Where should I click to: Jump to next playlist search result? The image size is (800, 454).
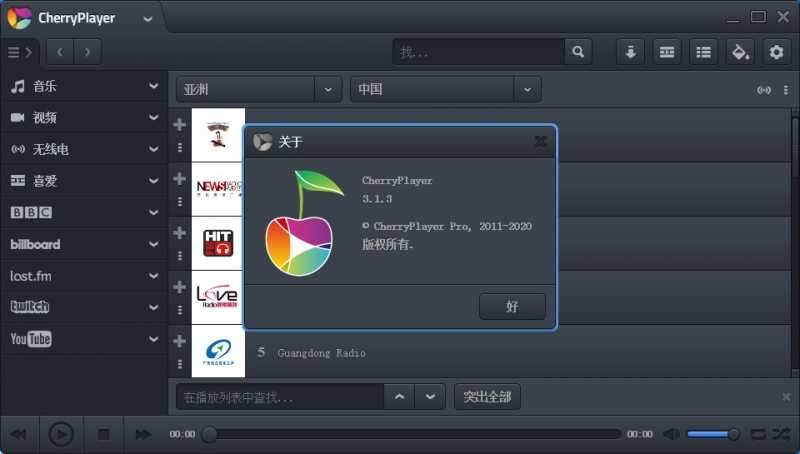(430, 397)
